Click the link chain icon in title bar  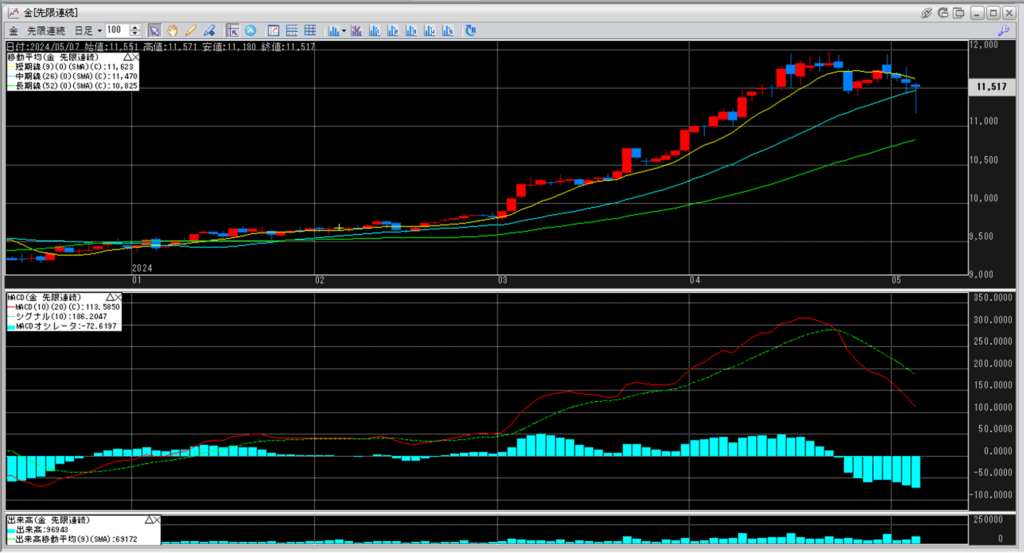[x=926, y=12]
